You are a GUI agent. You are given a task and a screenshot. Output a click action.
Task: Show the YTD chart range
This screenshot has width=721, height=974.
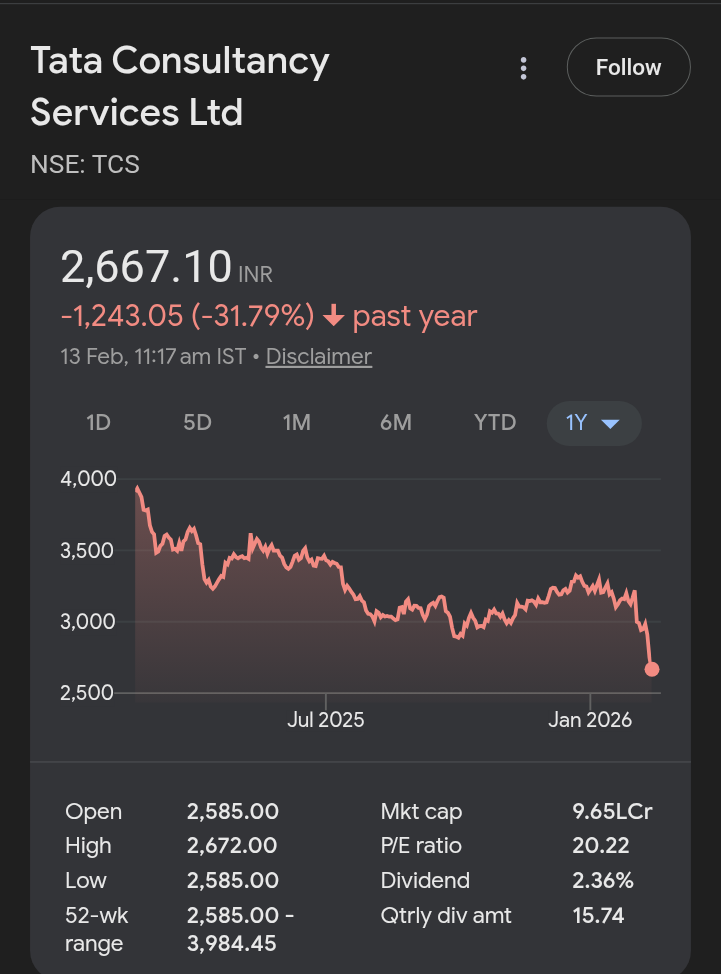pyautogui.click(x=495, y=423)
